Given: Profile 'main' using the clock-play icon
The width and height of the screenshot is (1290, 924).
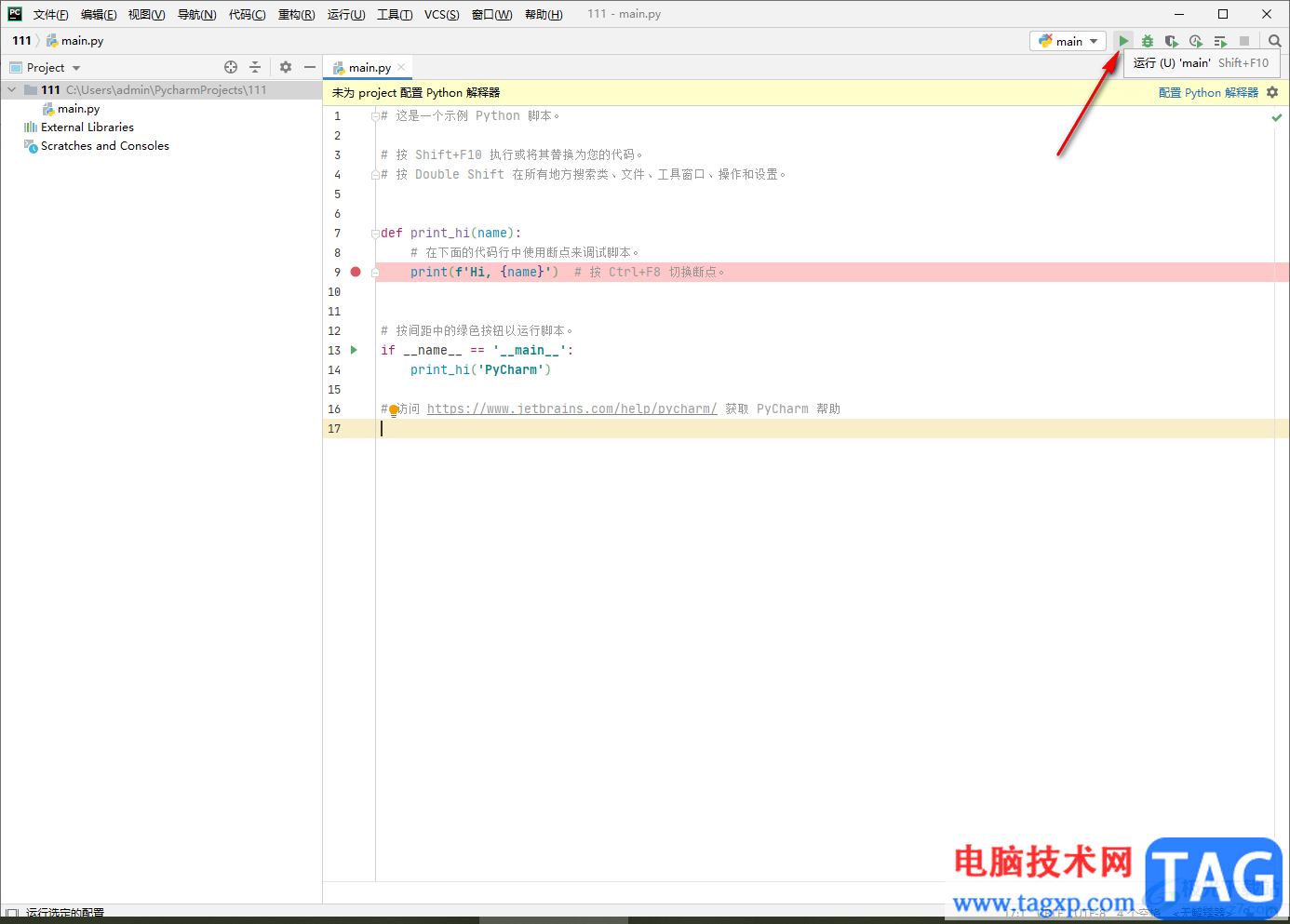Looking at the screenshot, I should 1196,41.
